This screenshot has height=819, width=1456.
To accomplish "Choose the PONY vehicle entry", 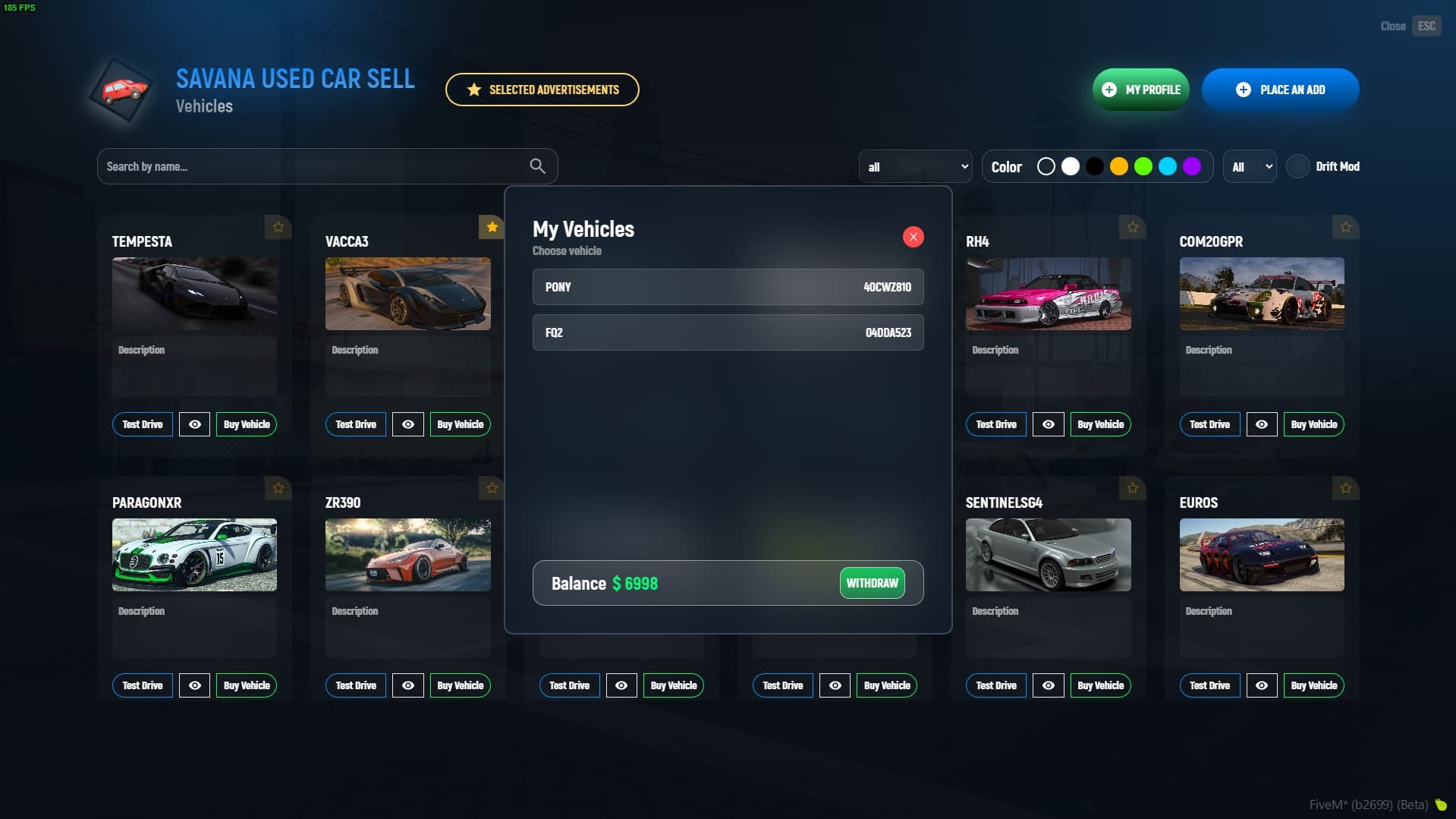I will [x=728, y=287].
